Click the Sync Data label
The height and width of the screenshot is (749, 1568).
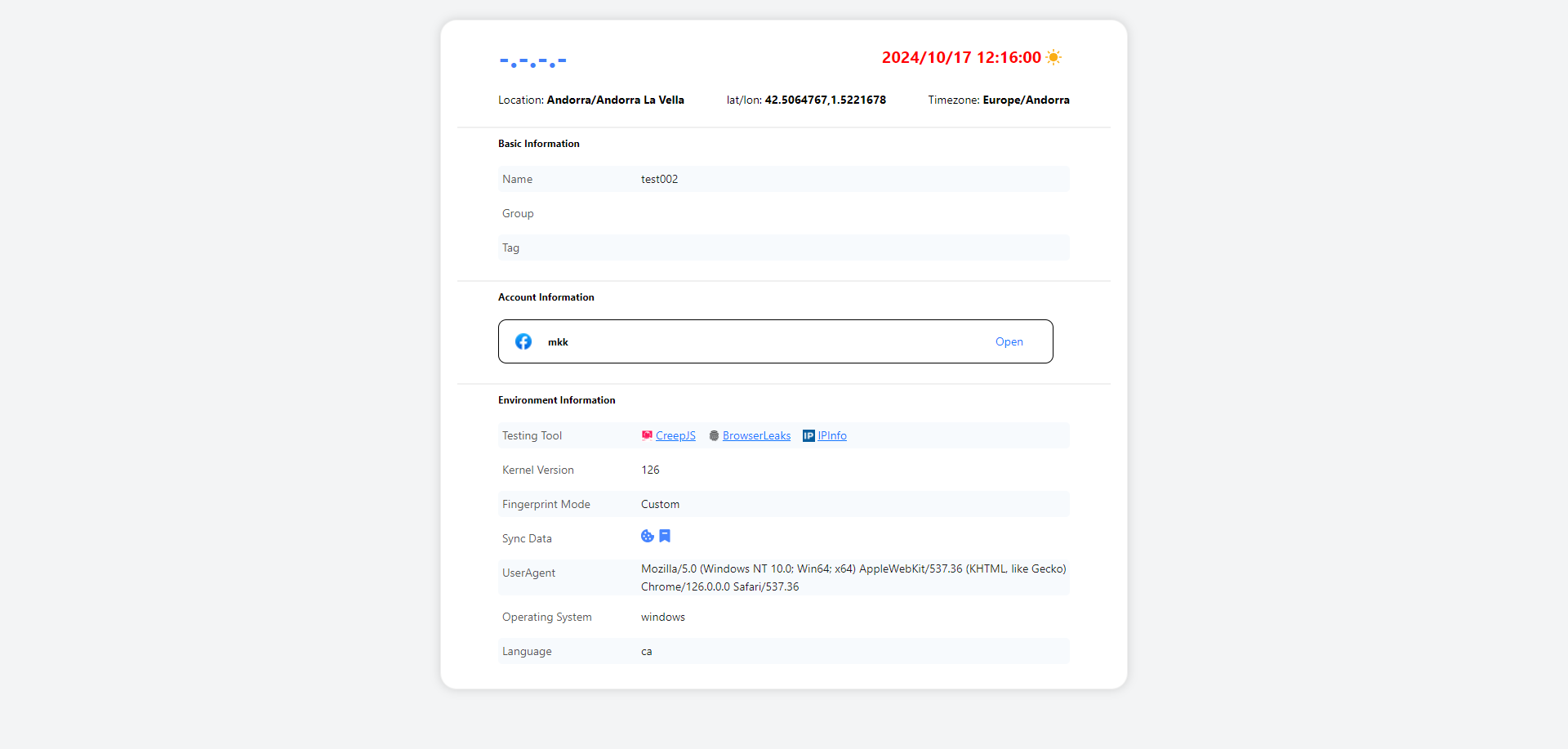527,538
